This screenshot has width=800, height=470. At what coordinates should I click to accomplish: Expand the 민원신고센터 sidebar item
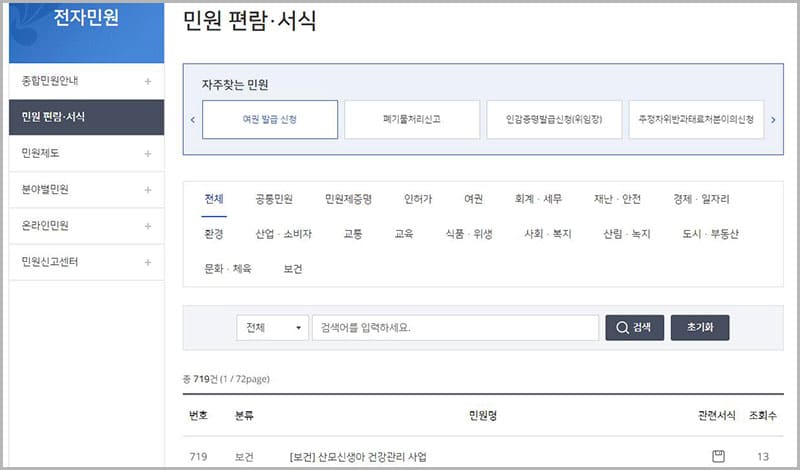click(148, 262)
